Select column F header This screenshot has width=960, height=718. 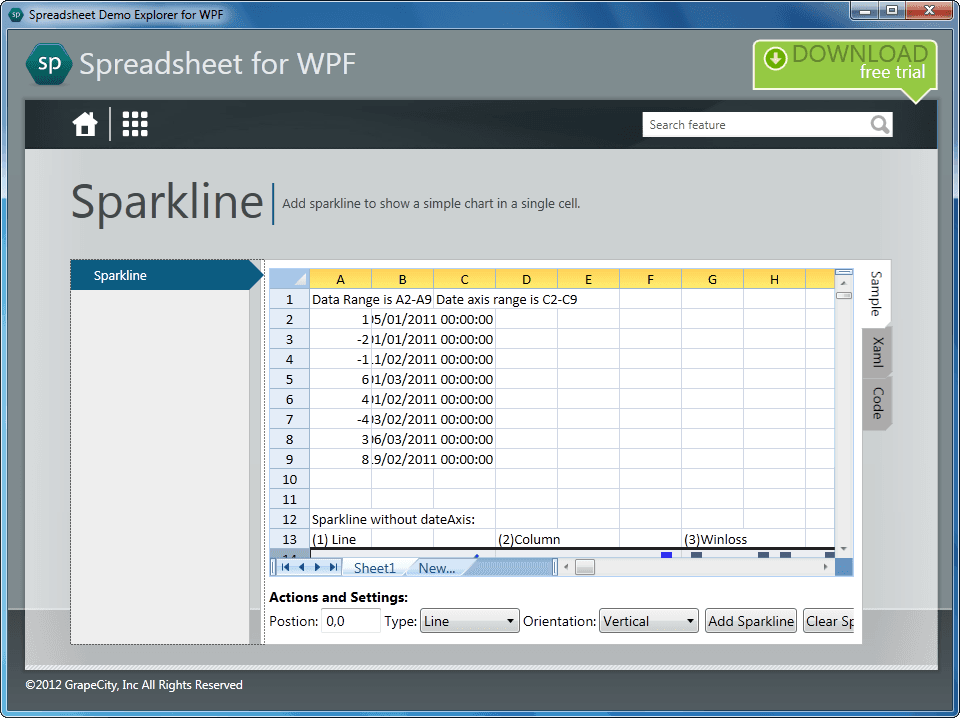[x=650, y=280]
